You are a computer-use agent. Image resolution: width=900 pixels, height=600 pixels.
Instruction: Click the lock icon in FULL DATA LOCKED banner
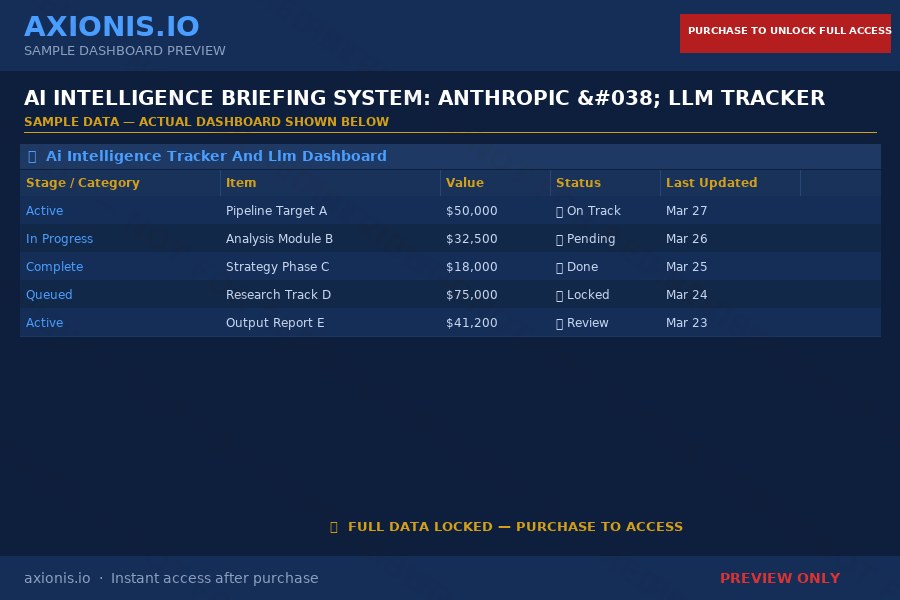tap(334, 526)
